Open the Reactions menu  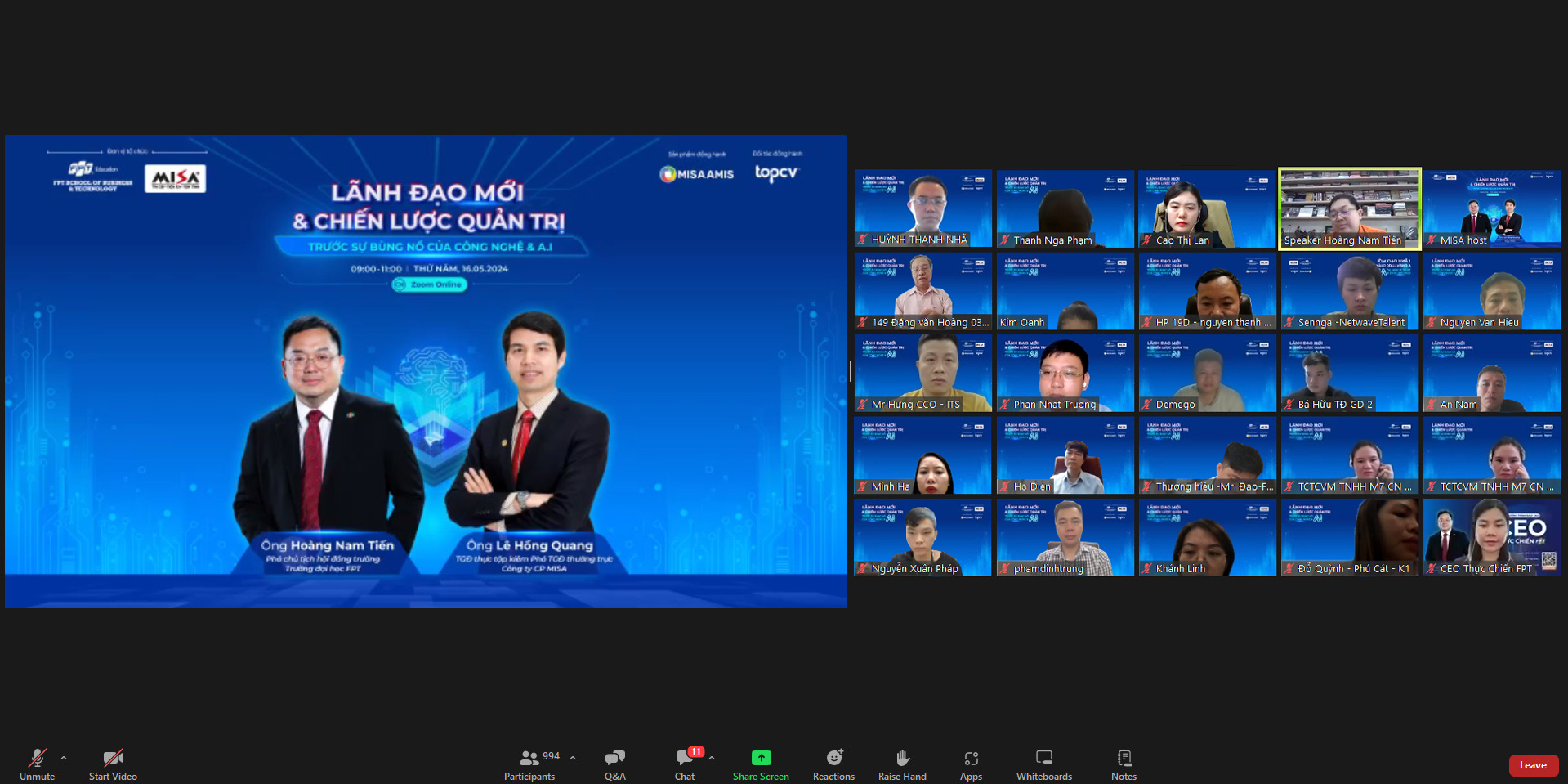(x=833, y=764)
